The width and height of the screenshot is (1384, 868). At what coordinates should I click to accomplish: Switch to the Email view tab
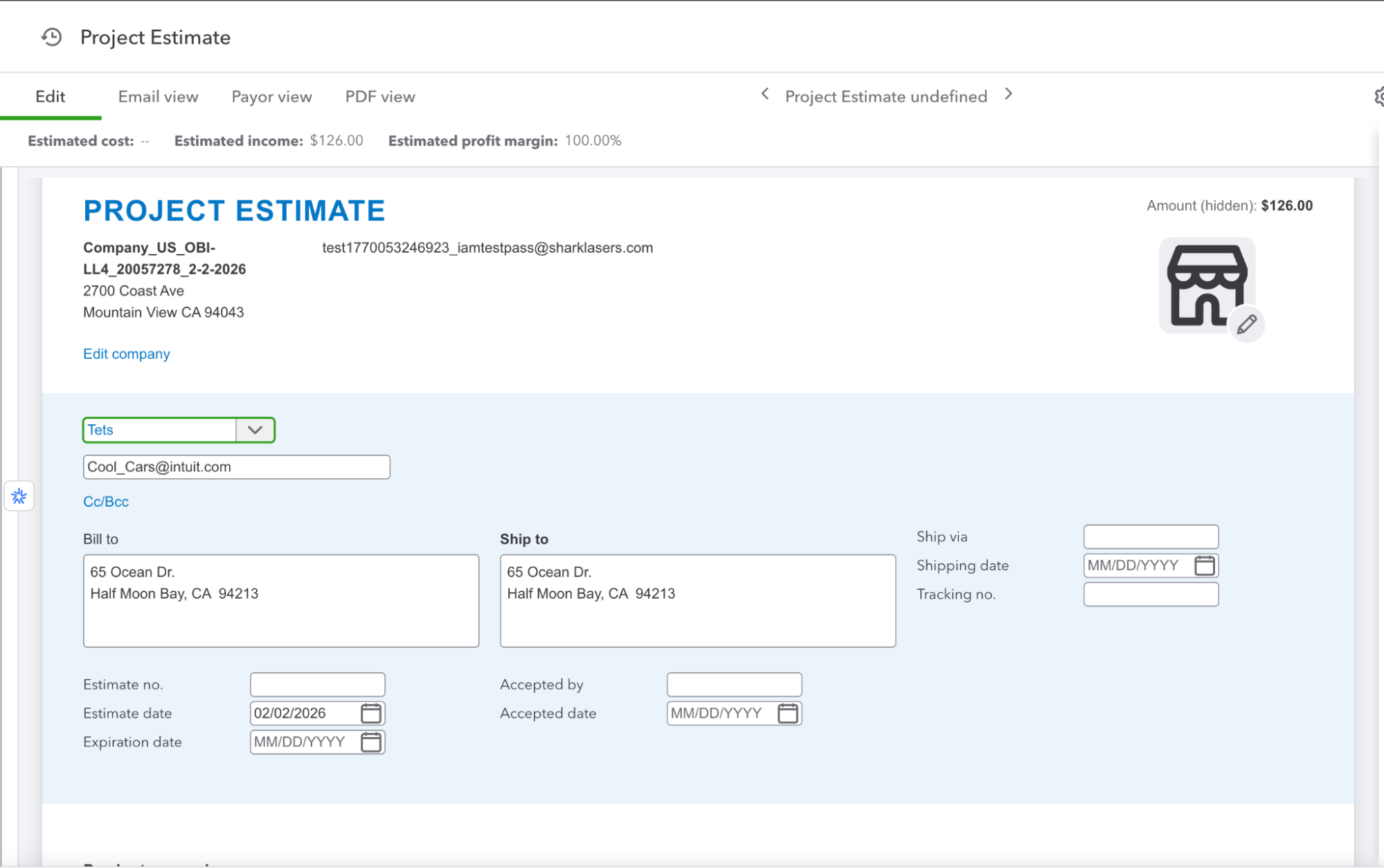point(157,96)
